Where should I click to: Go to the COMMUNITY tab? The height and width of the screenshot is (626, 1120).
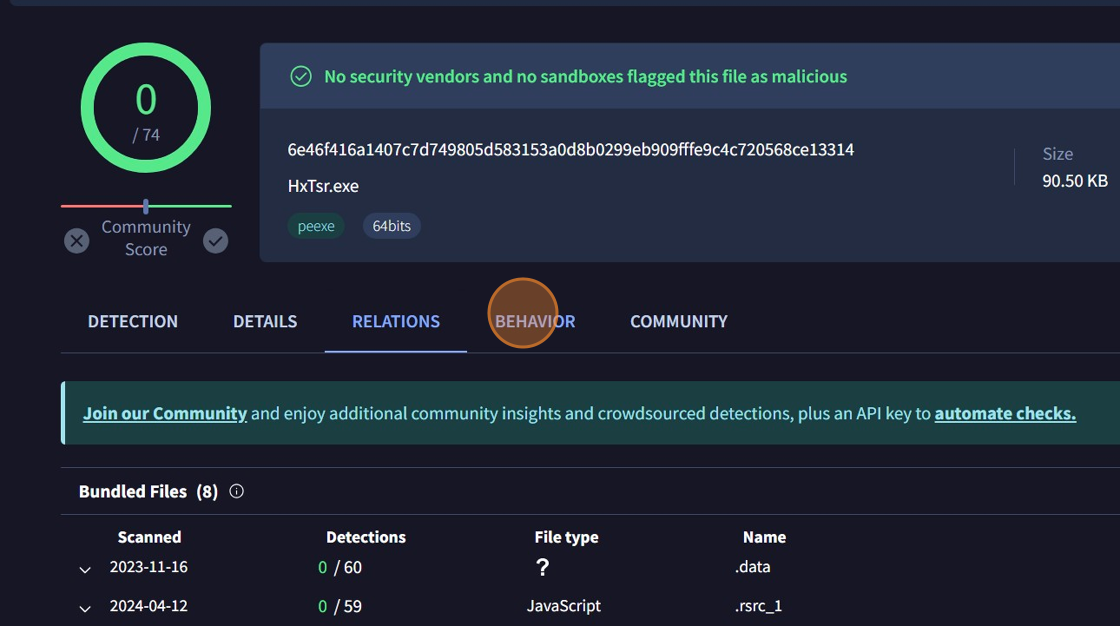click(678, 321)
